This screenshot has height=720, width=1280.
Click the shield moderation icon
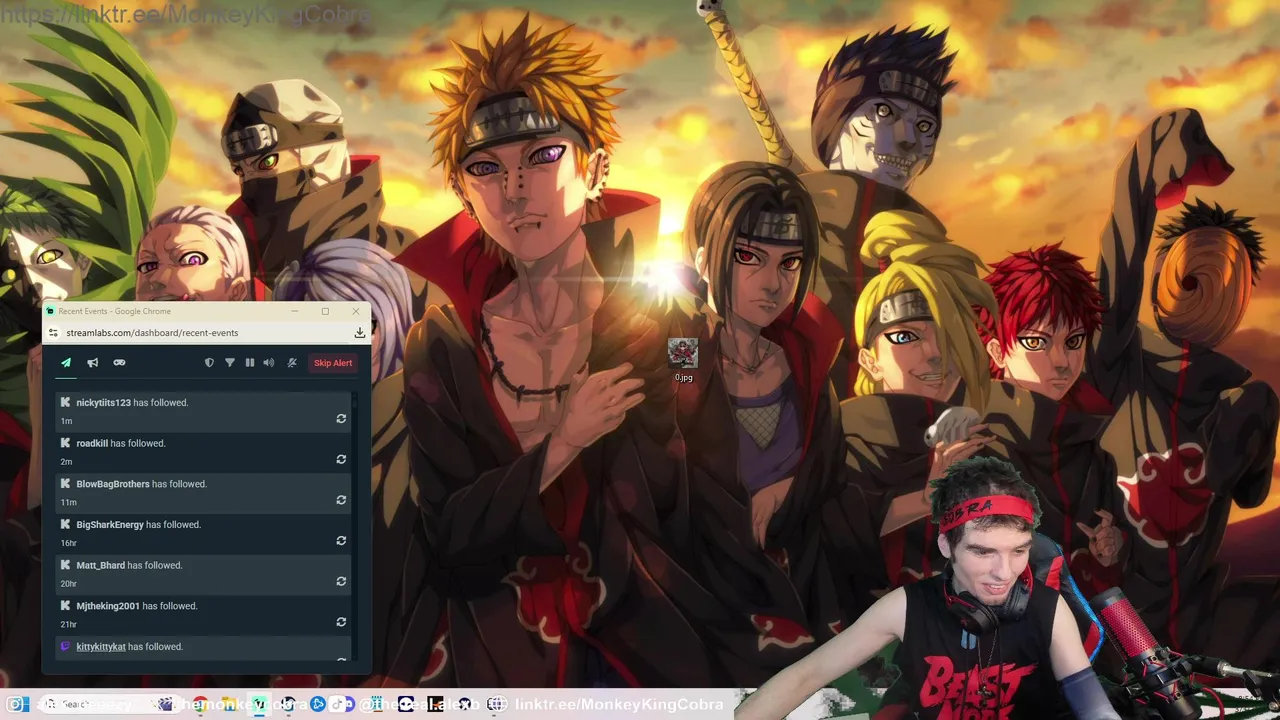(209, 363)
